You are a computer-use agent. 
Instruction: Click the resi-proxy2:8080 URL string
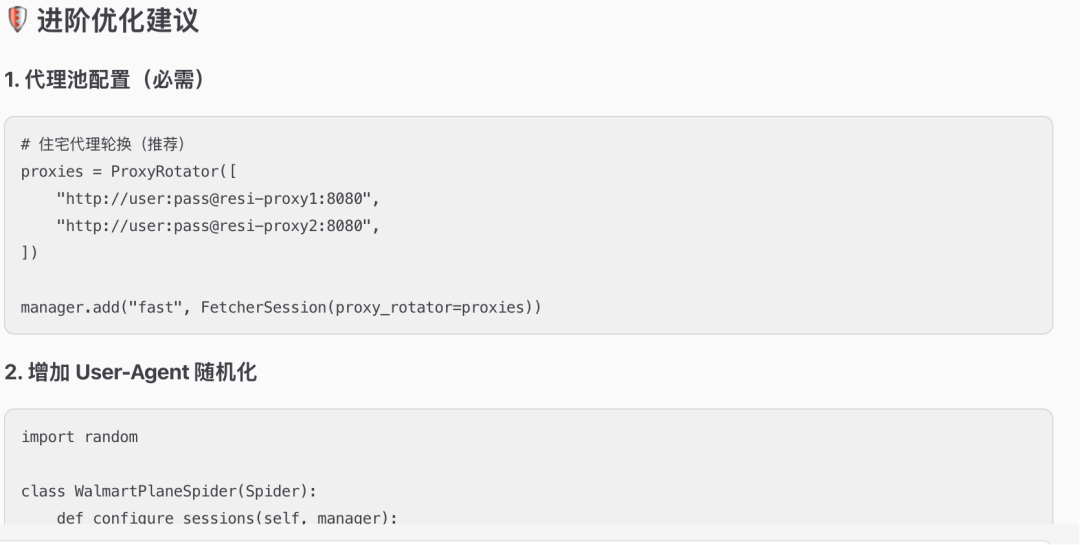click(218, 226)
